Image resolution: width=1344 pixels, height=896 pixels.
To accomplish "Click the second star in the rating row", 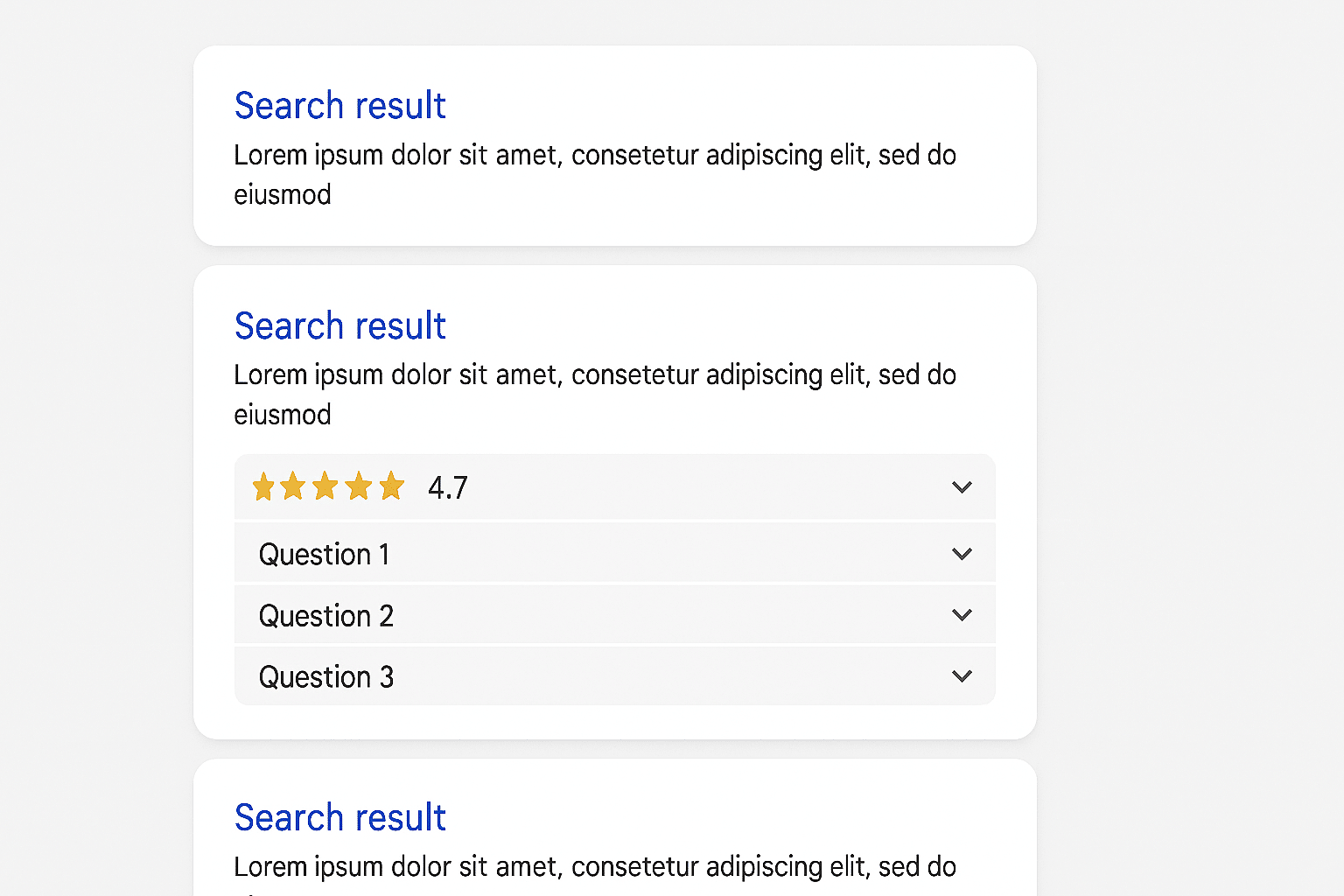I will 293,486.
